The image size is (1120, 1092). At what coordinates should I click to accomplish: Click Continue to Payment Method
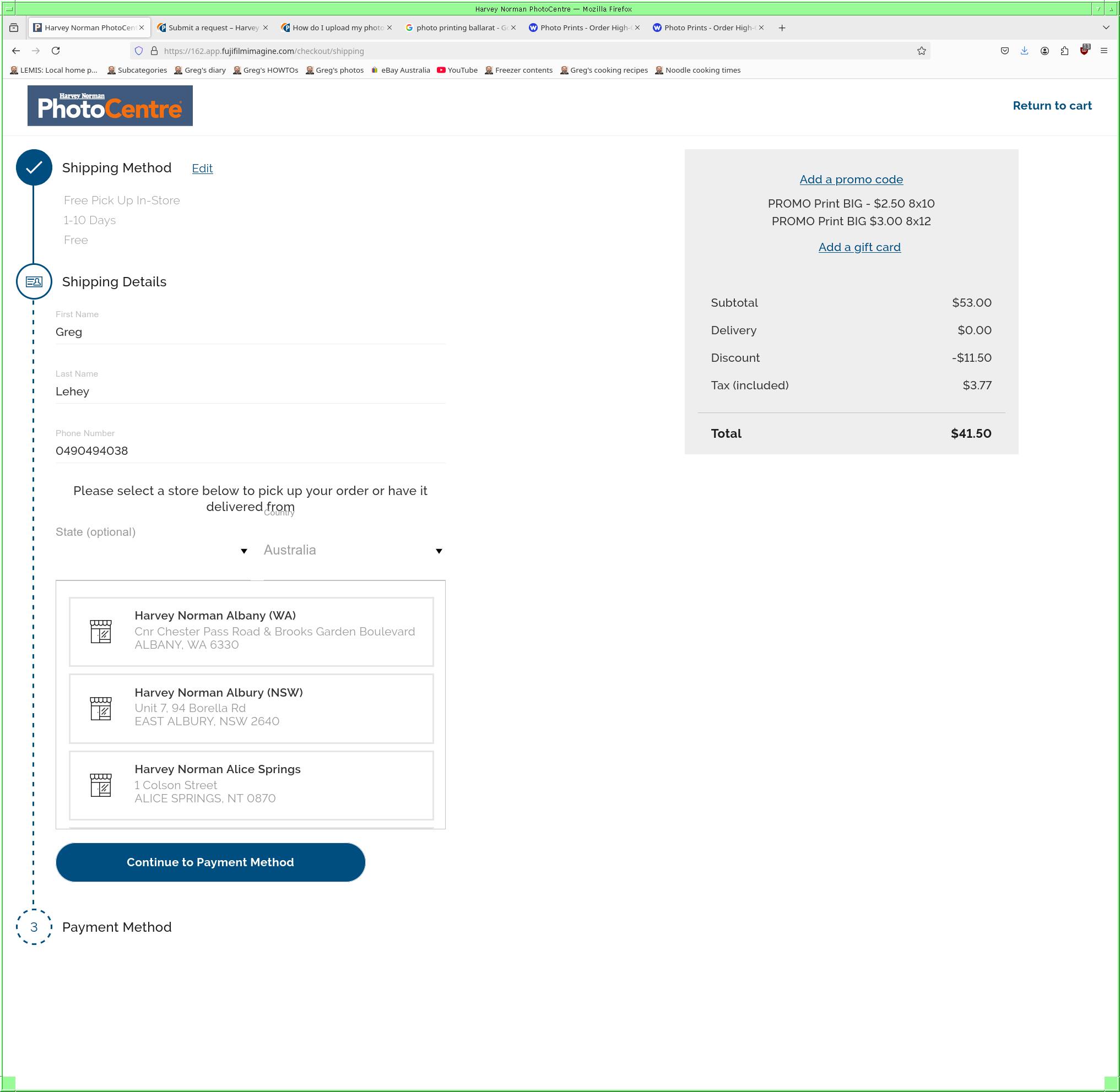coord(210,862)
